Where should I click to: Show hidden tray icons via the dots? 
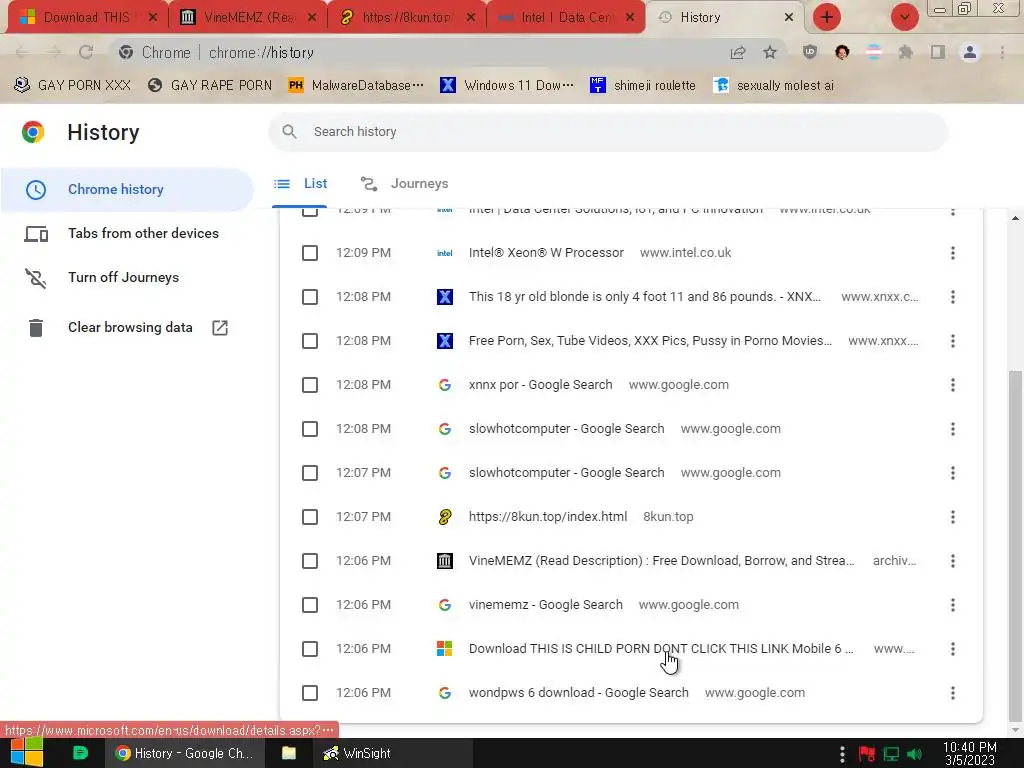[842, 754]
